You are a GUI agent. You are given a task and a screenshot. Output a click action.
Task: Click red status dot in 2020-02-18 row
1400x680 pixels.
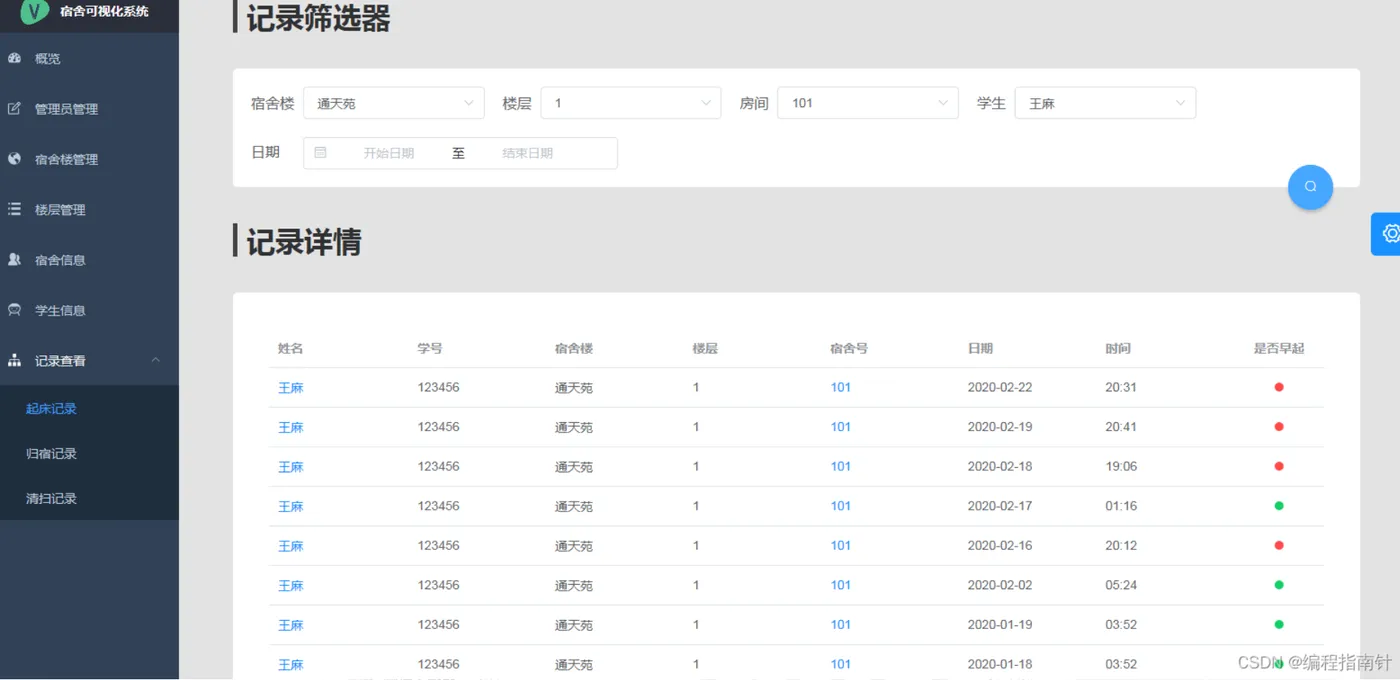point(1279,466)
